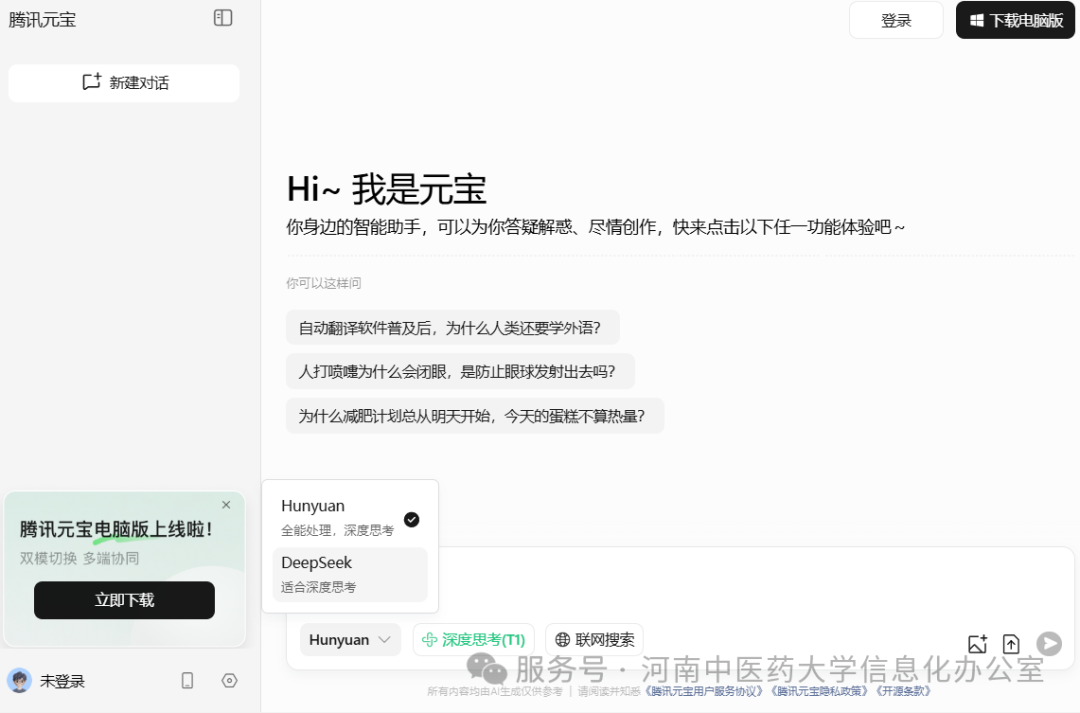
Task: Confirm Hunyuan with the black checkmark
Action: pyautogui.click(x=411, y=519)
